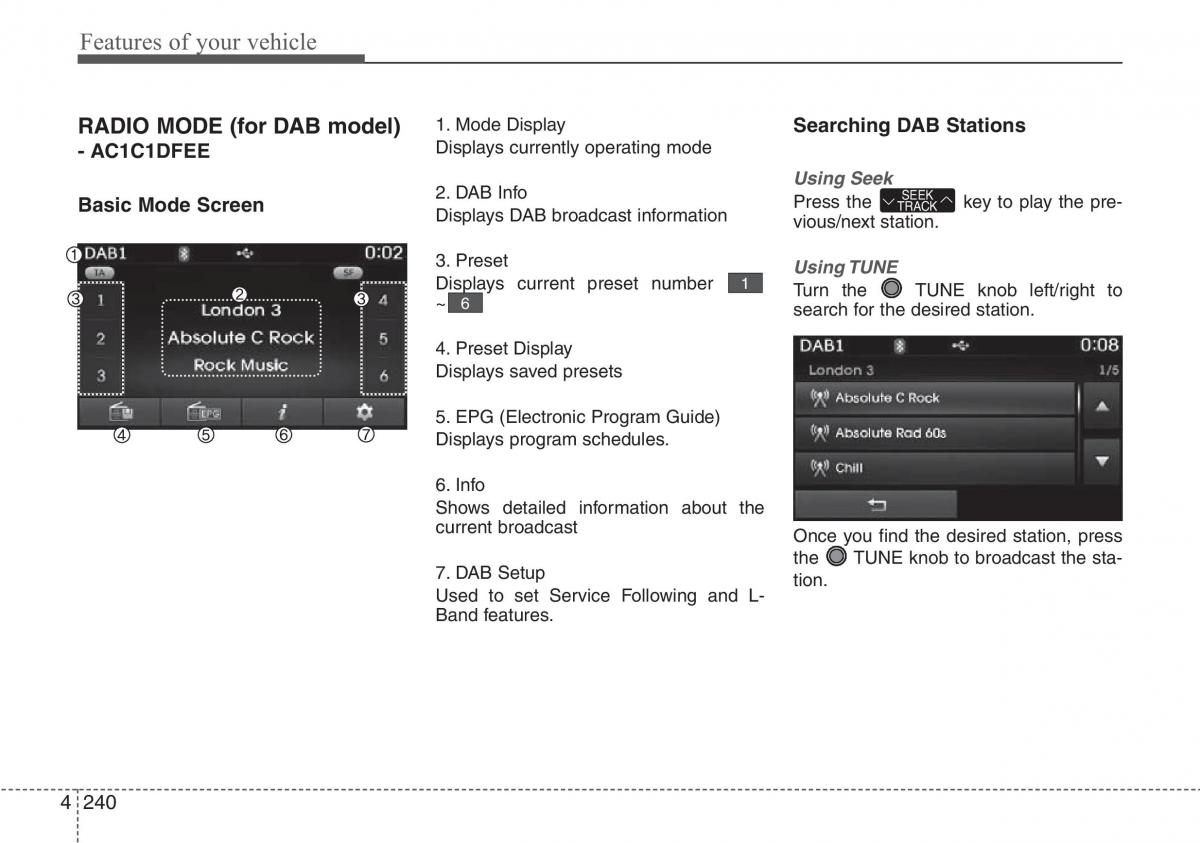Select preset 2 on the DAB screen
The width and height of the screenshot is (1200, 843).
pyautogui.click(x=100, y=339)
